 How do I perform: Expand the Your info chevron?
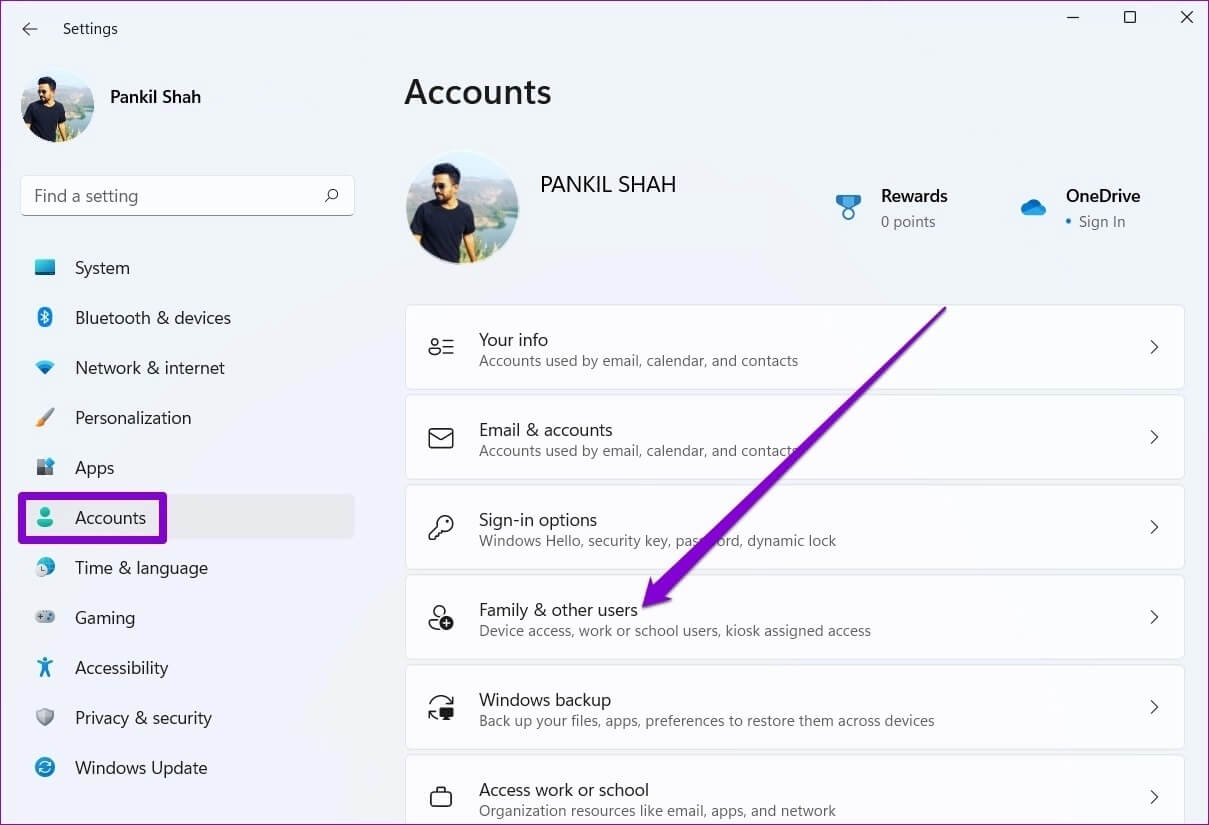[x=1154, y=347]
